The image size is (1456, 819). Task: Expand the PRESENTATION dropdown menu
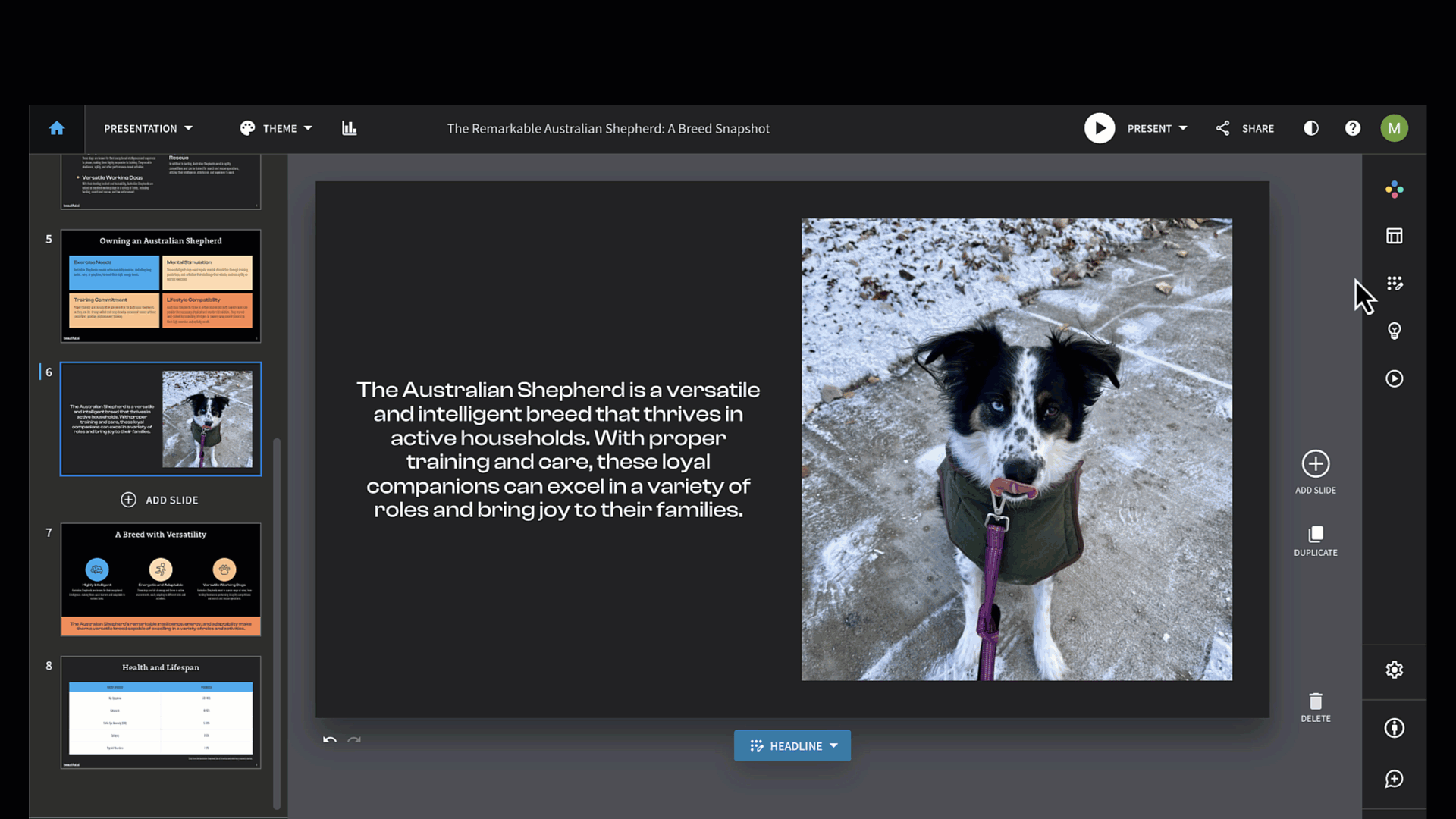click(148, 128)
